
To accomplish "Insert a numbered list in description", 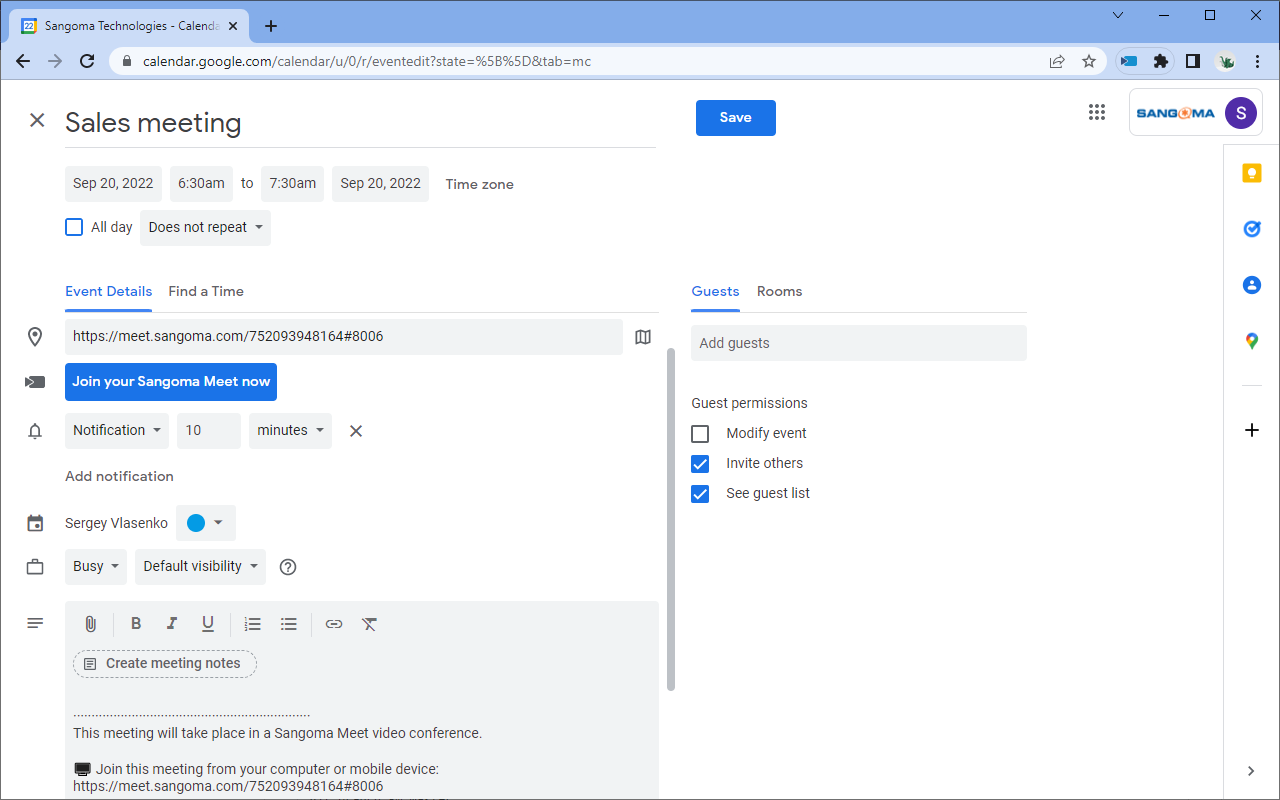I will click(x=253, y=624).
